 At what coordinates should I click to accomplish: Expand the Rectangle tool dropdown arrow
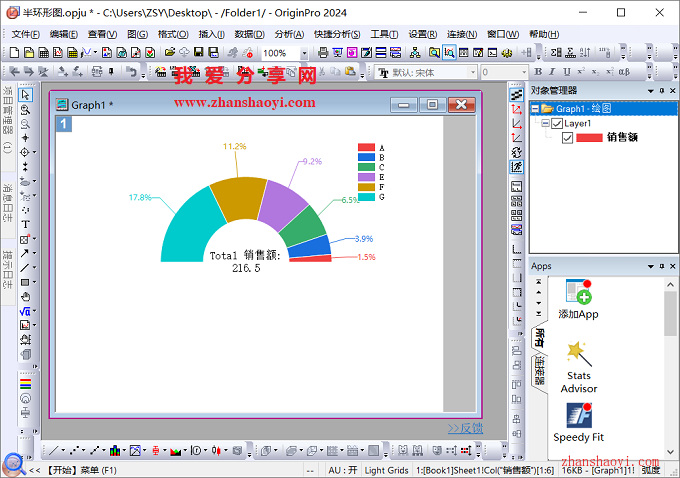pyautogui.click(x=34, y=282)
